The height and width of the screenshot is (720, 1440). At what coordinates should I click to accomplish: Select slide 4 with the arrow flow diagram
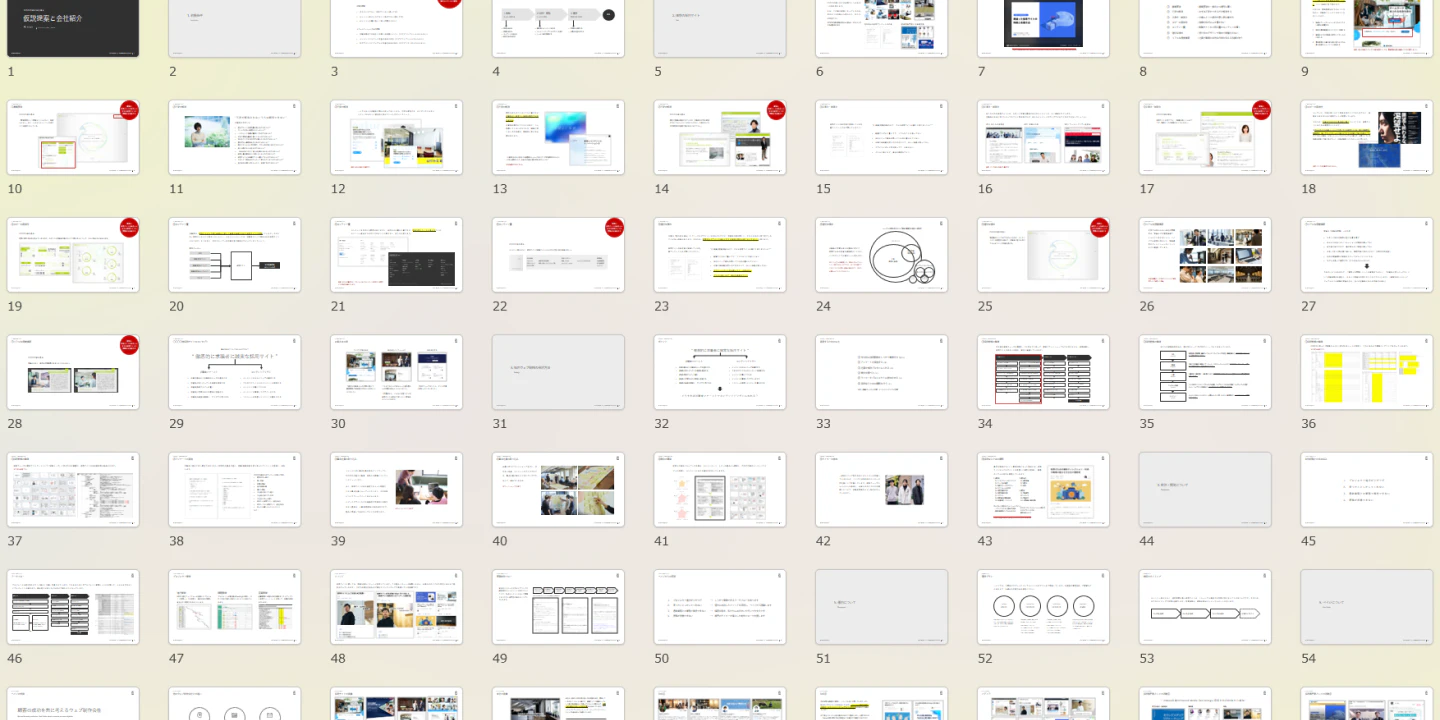click(558, 28)
